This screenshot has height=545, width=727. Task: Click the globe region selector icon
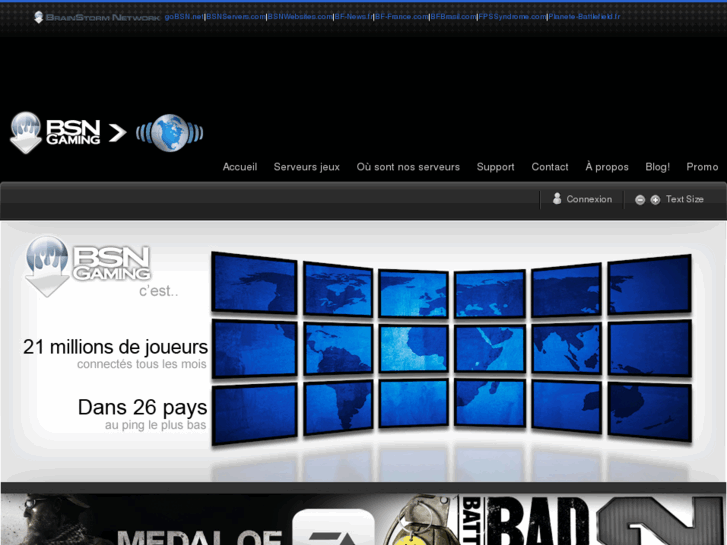pos(170,133)
